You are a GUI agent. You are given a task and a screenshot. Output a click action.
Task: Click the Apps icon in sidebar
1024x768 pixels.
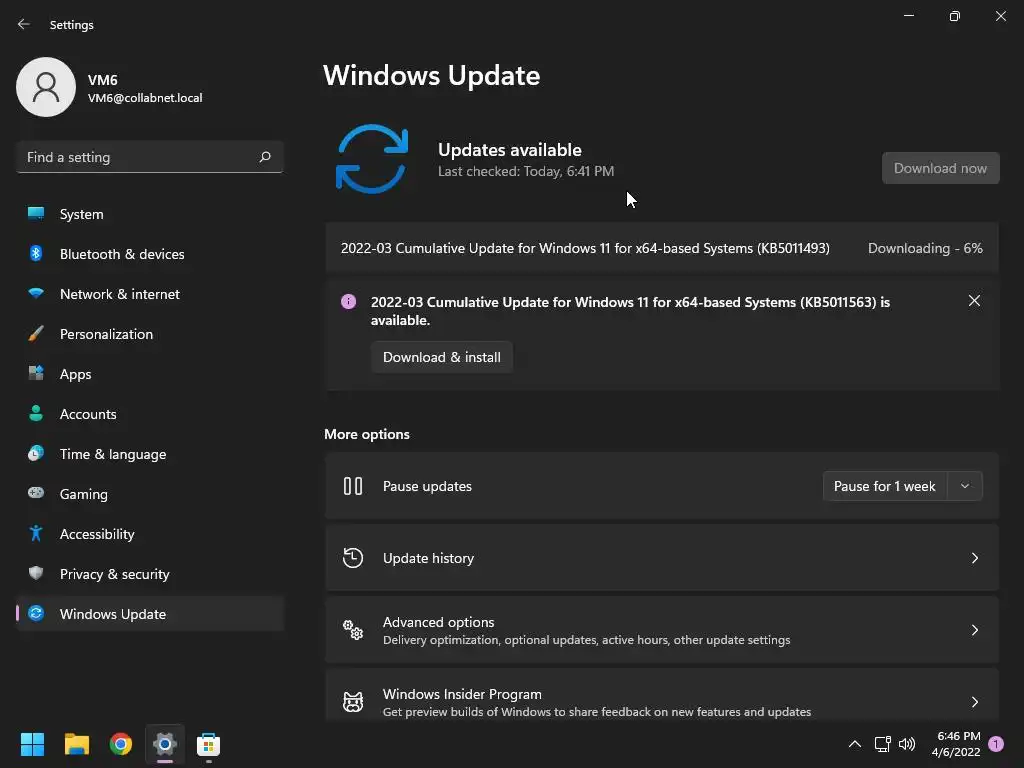(x=36, y=374)
